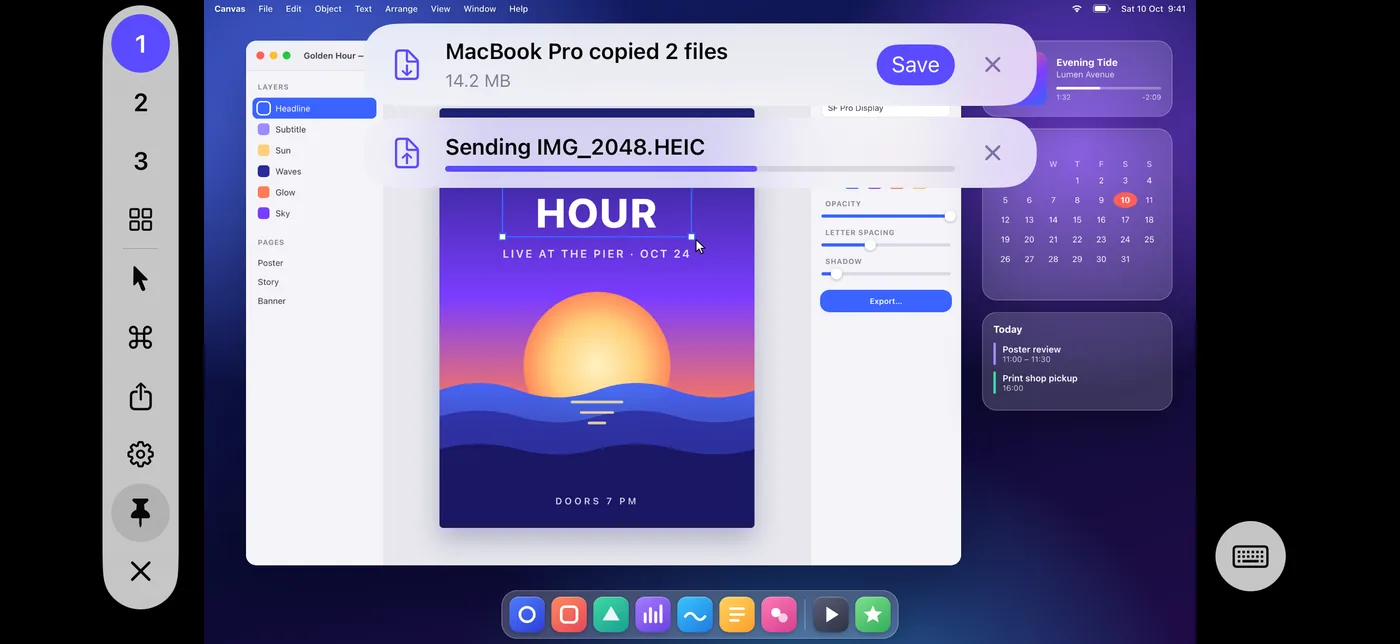
Task: Select the Sun layer
Action: pos(314,150)
